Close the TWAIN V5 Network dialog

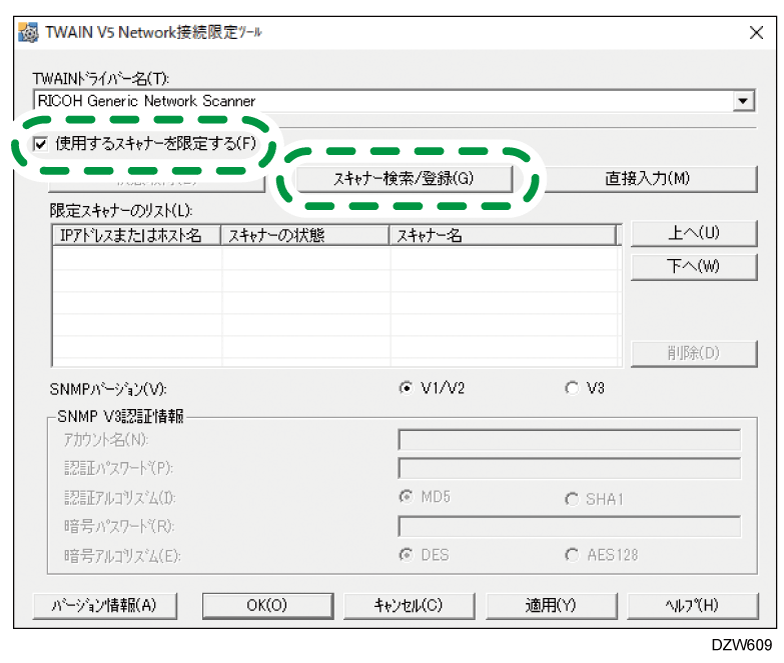click(x=756, y=32)
